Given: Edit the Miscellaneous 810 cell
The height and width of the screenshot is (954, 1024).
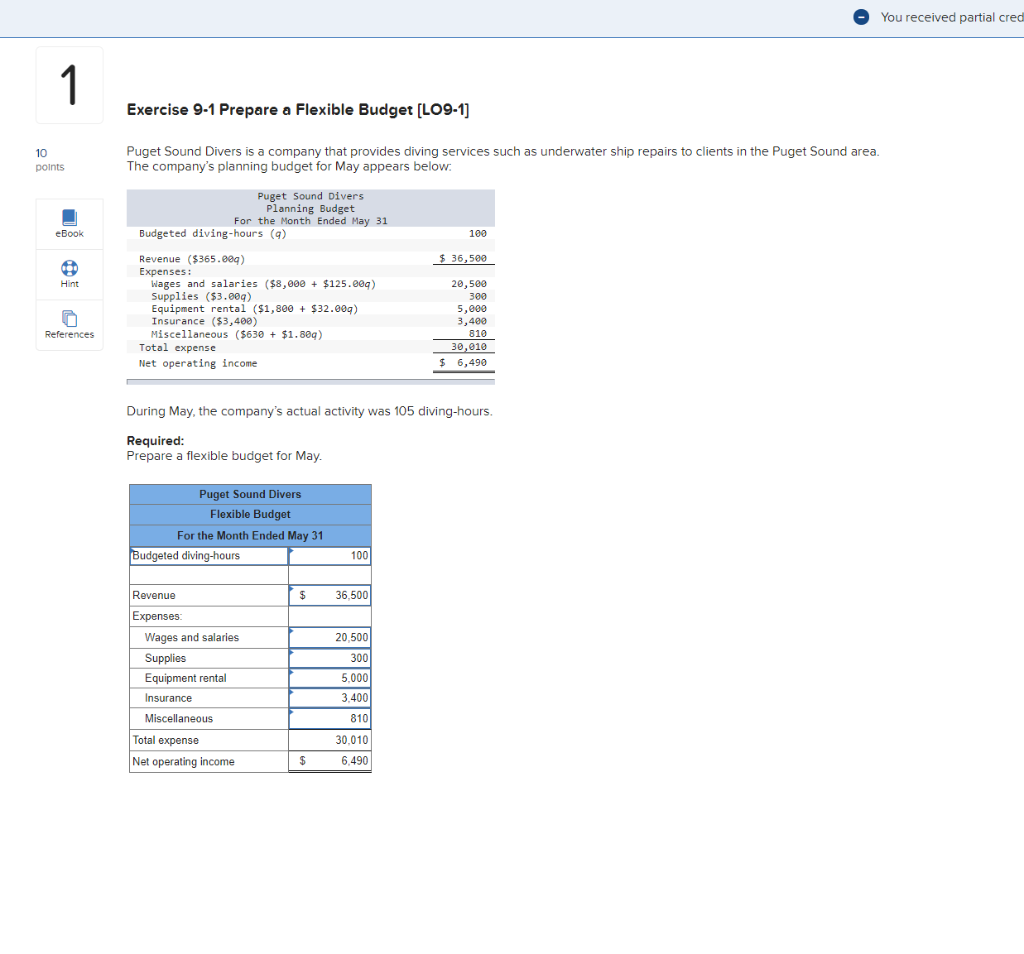Looking at the screenshot, I should pyautogui.click(x=330, y=718).
